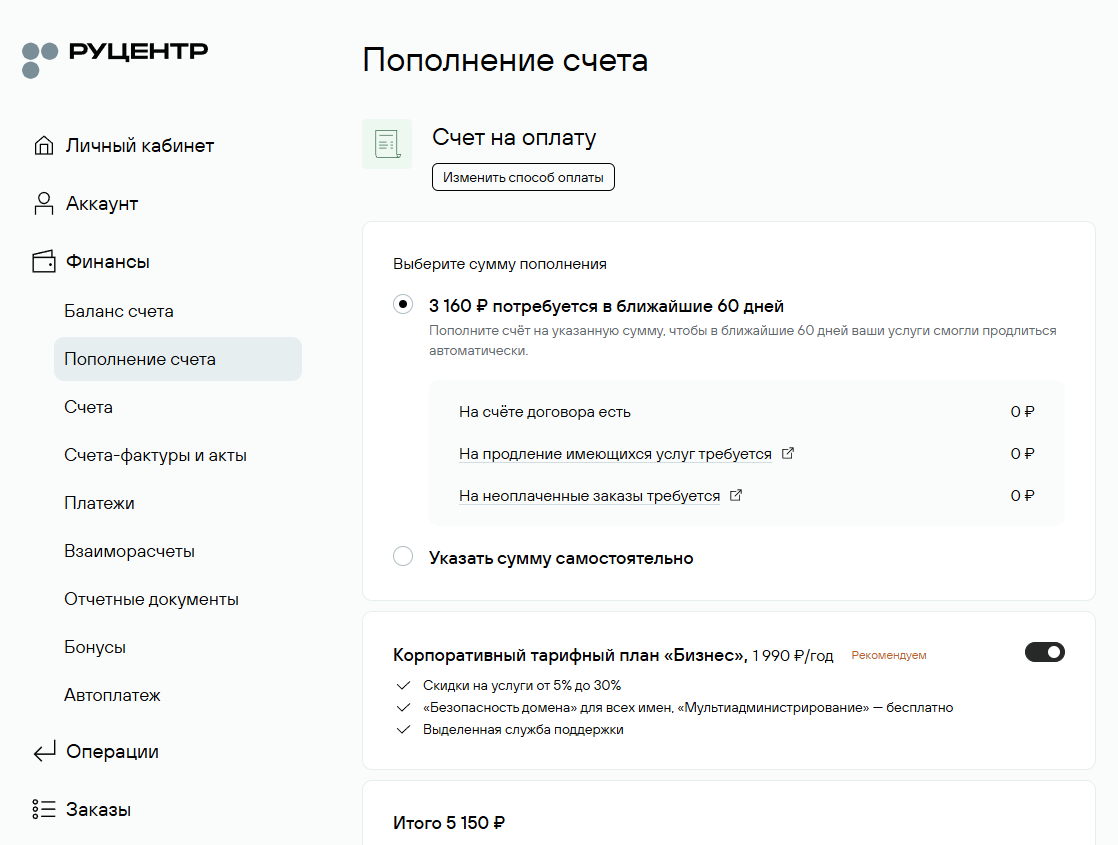Open Личный кабинет via the house icon
The image size is (1118, 845).
(x=43, y=146)
